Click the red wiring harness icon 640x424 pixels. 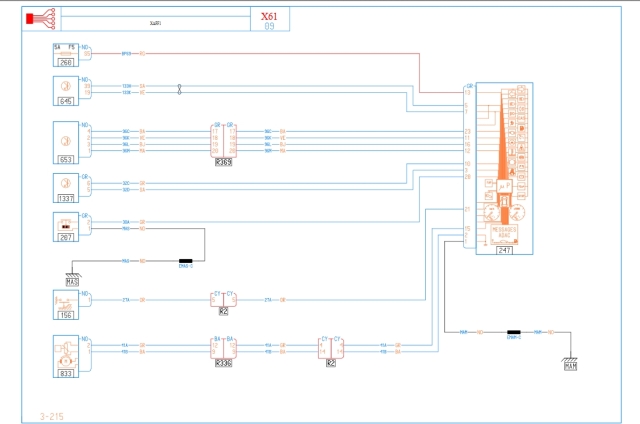39,19
